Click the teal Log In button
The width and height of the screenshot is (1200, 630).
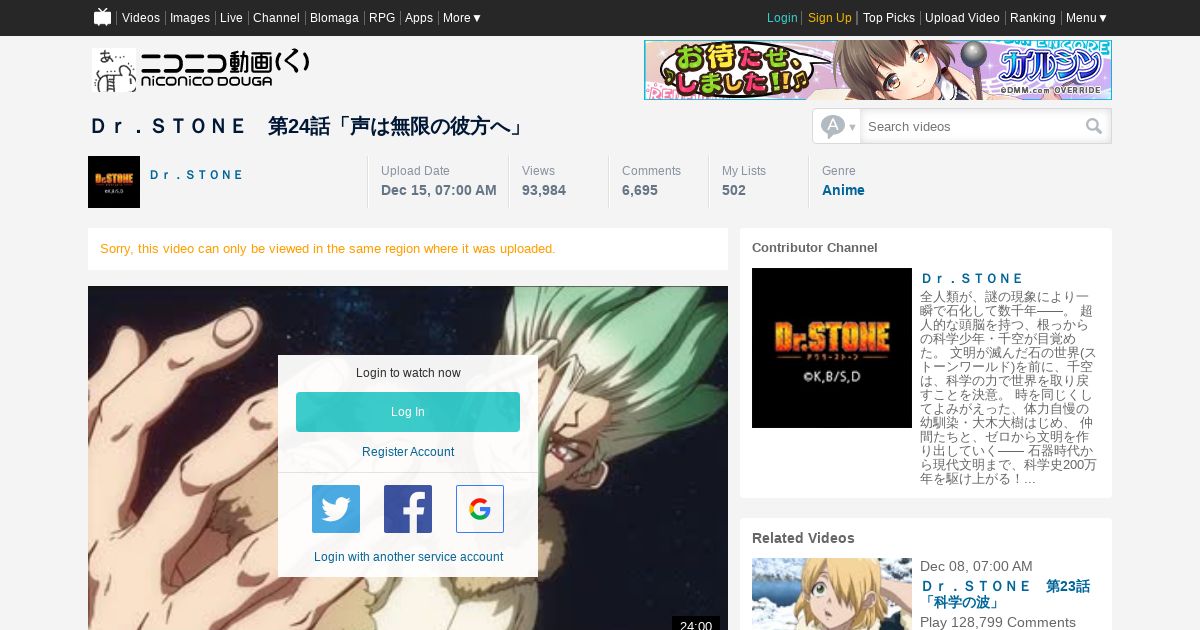[408, 412]
